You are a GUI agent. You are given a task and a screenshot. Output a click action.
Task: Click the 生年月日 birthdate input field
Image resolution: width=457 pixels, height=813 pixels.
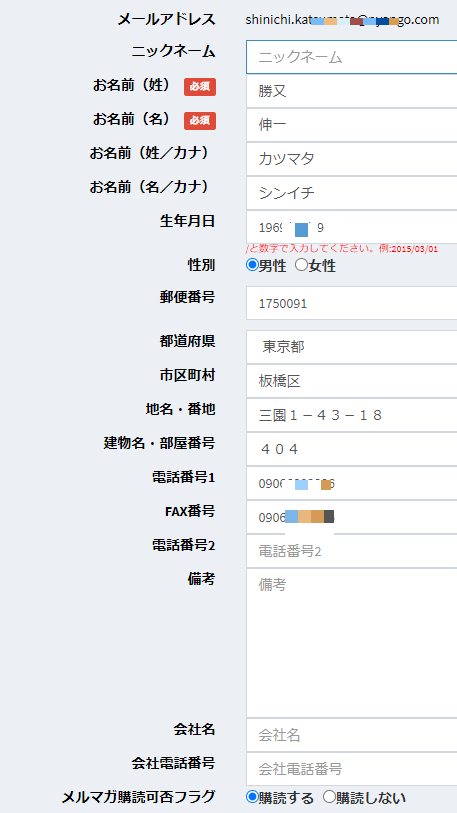[x=352, y=227]
